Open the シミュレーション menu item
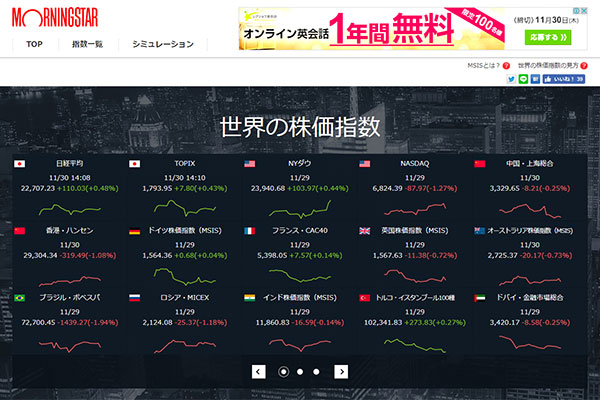The width and height of the screenshot is (600, 400). [x=163, y=44]
